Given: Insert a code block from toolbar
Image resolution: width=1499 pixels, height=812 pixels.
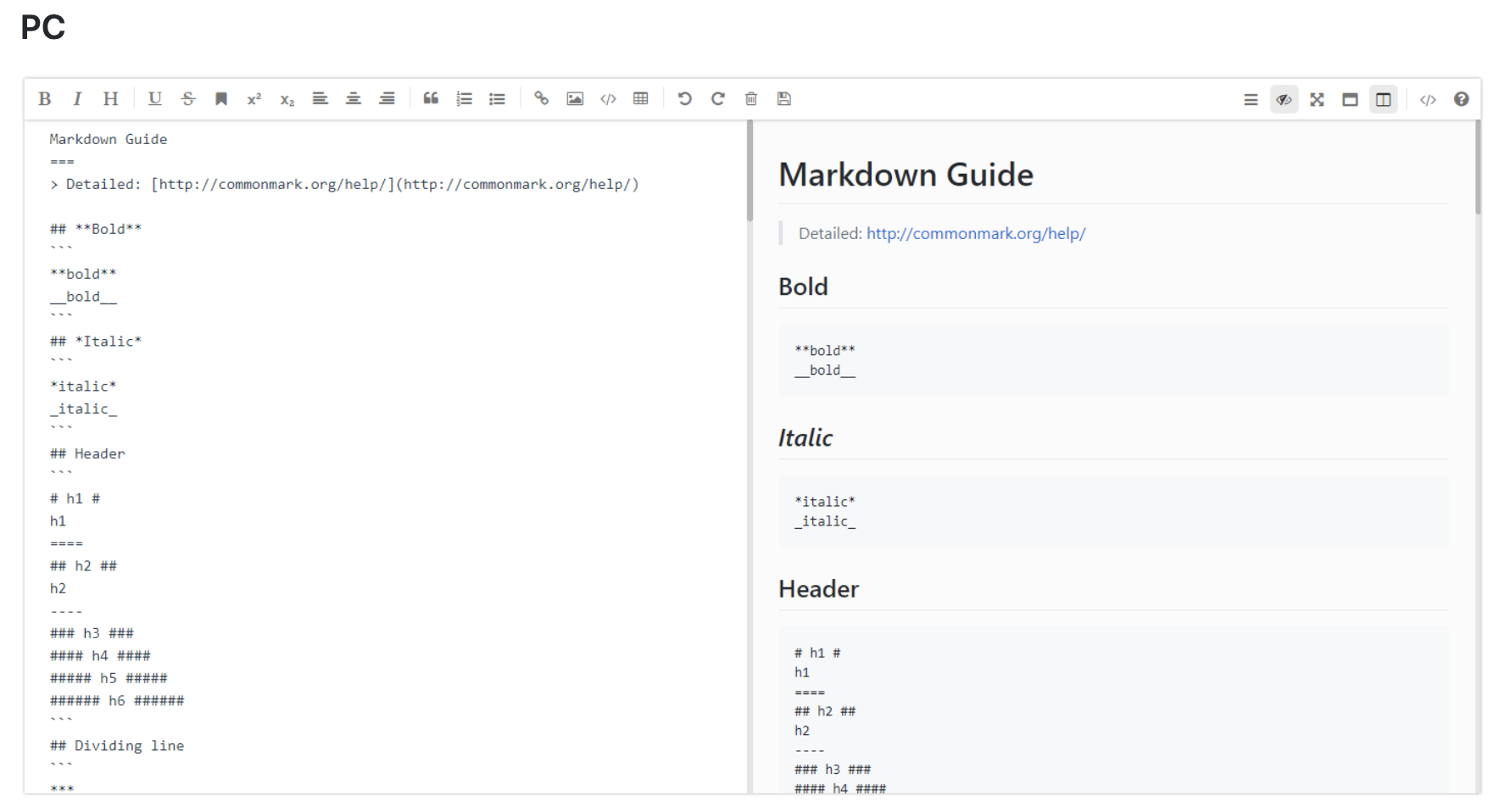Looking at the screenshot, I should 608,99.
